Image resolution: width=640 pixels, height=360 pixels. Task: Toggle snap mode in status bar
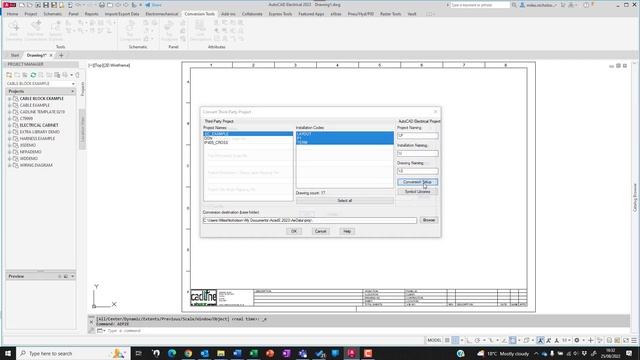pos(456,340)
